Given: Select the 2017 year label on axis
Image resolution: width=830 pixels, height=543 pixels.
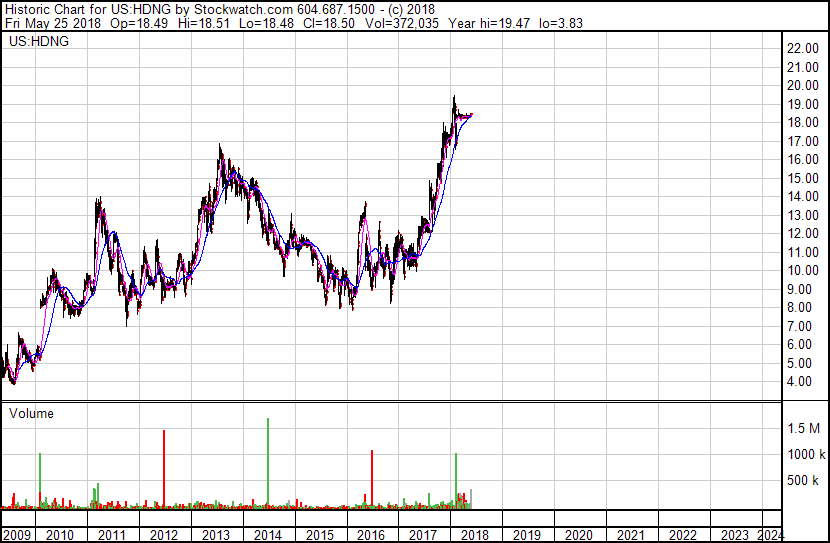Looking at the screenshot, I should [x=423, y=535].
